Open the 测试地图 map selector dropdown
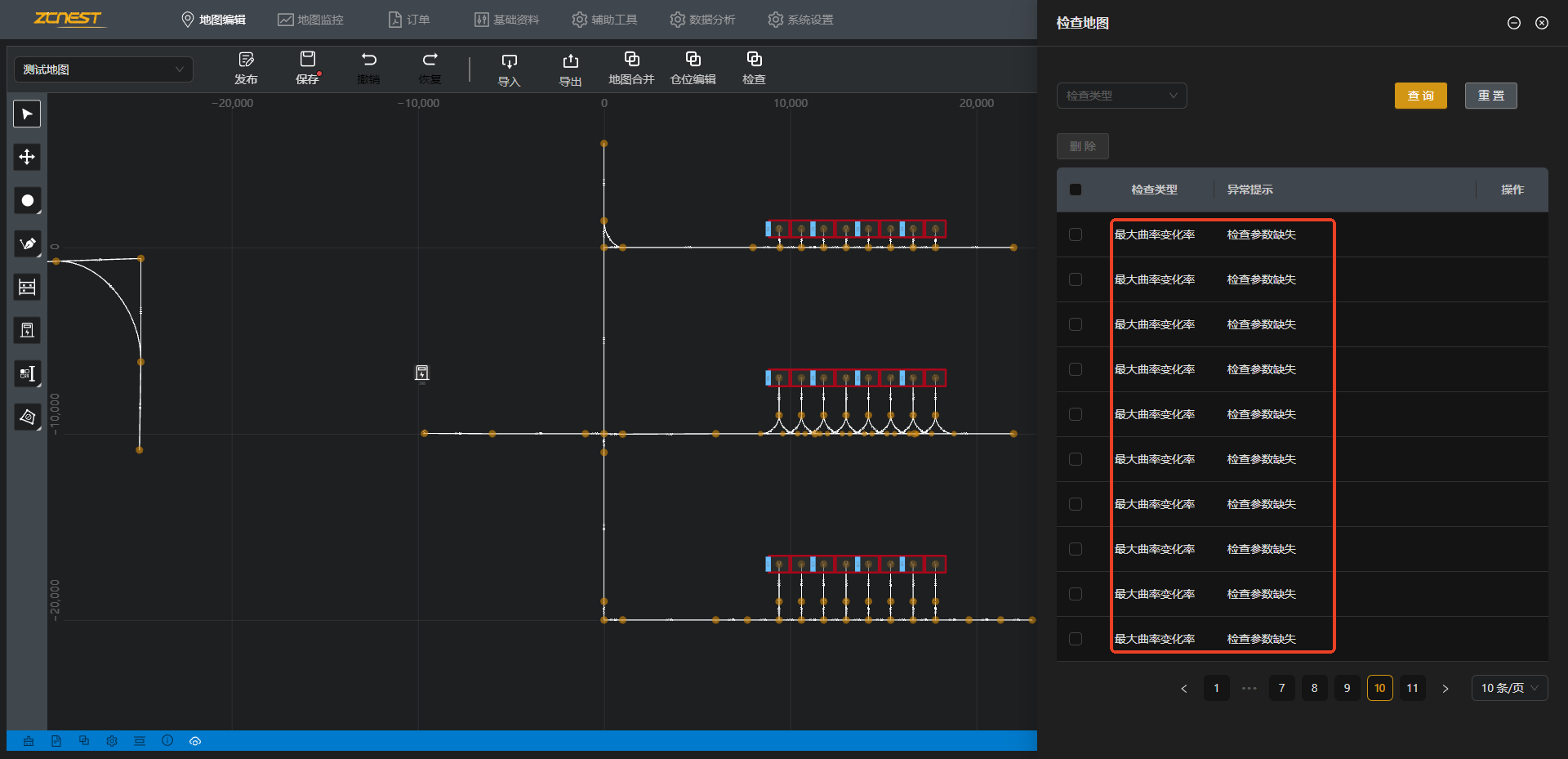 (104, 69)
